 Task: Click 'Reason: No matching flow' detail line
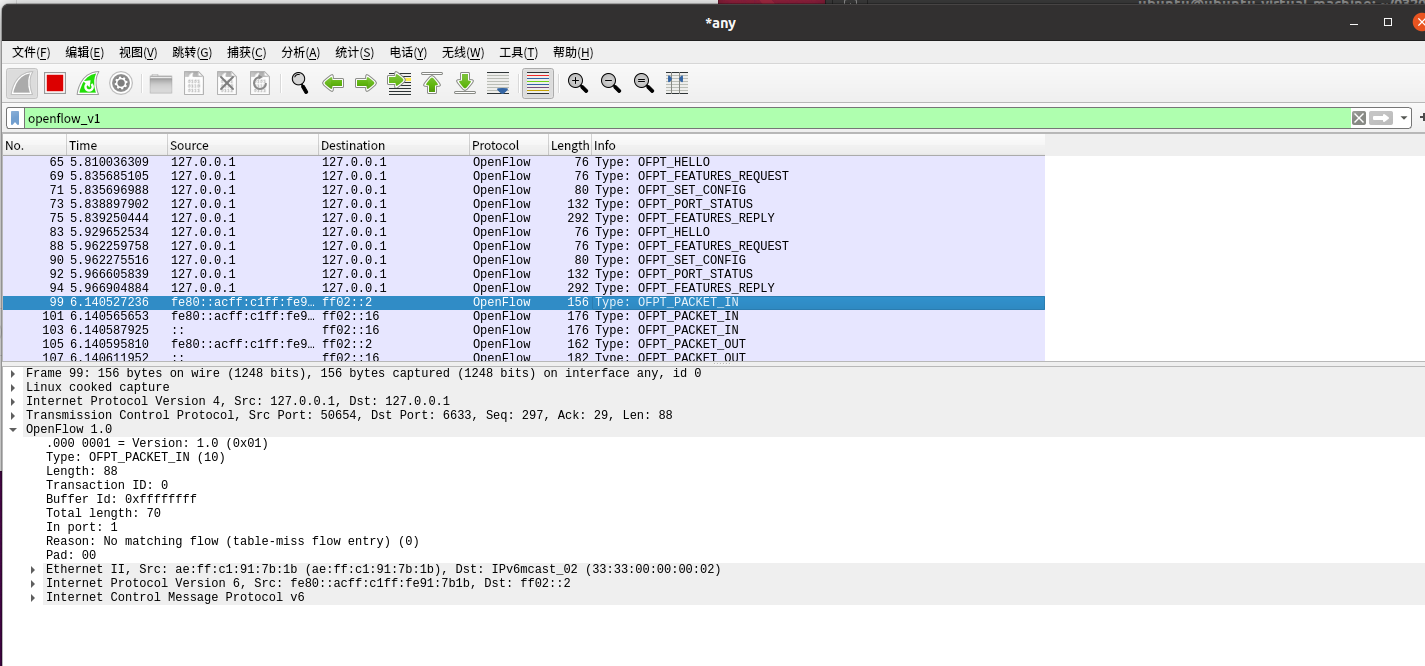click(232, 542)
